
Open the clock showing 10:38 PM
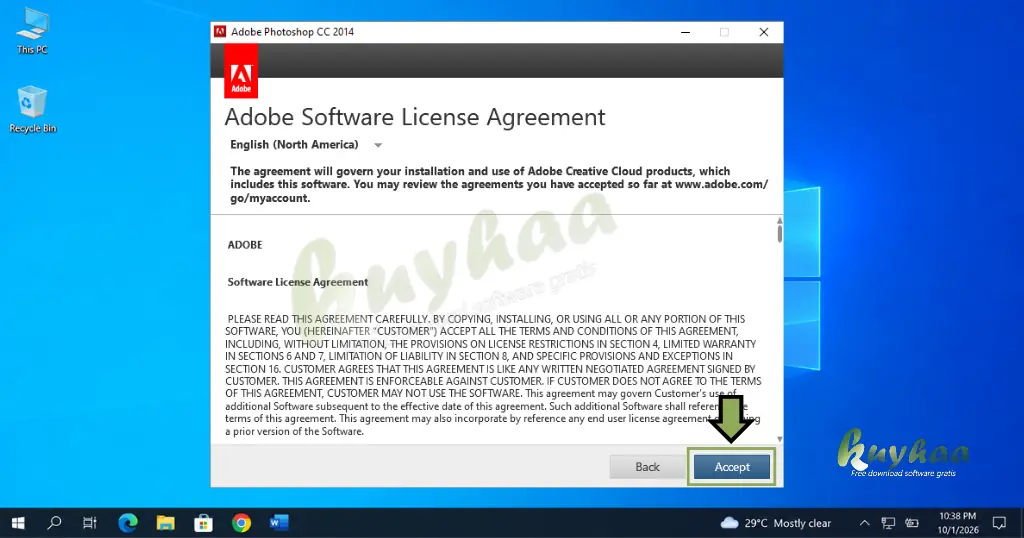pyautogui.click(x=958, y=523)
